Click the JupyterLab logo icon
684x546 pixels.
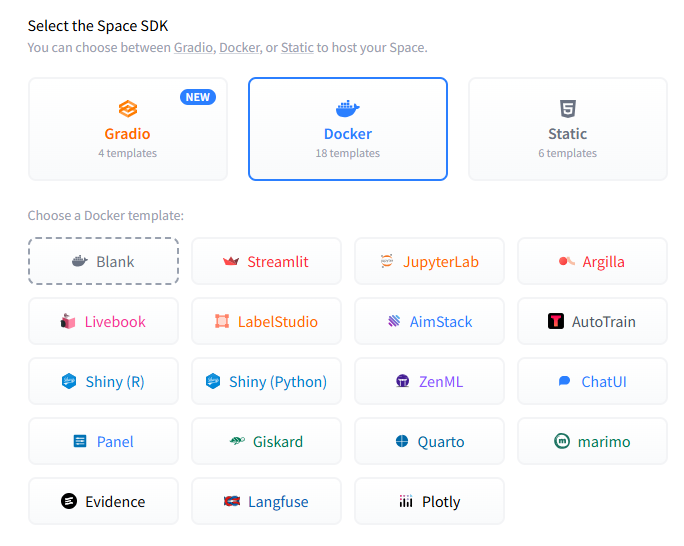click(387, 262)
